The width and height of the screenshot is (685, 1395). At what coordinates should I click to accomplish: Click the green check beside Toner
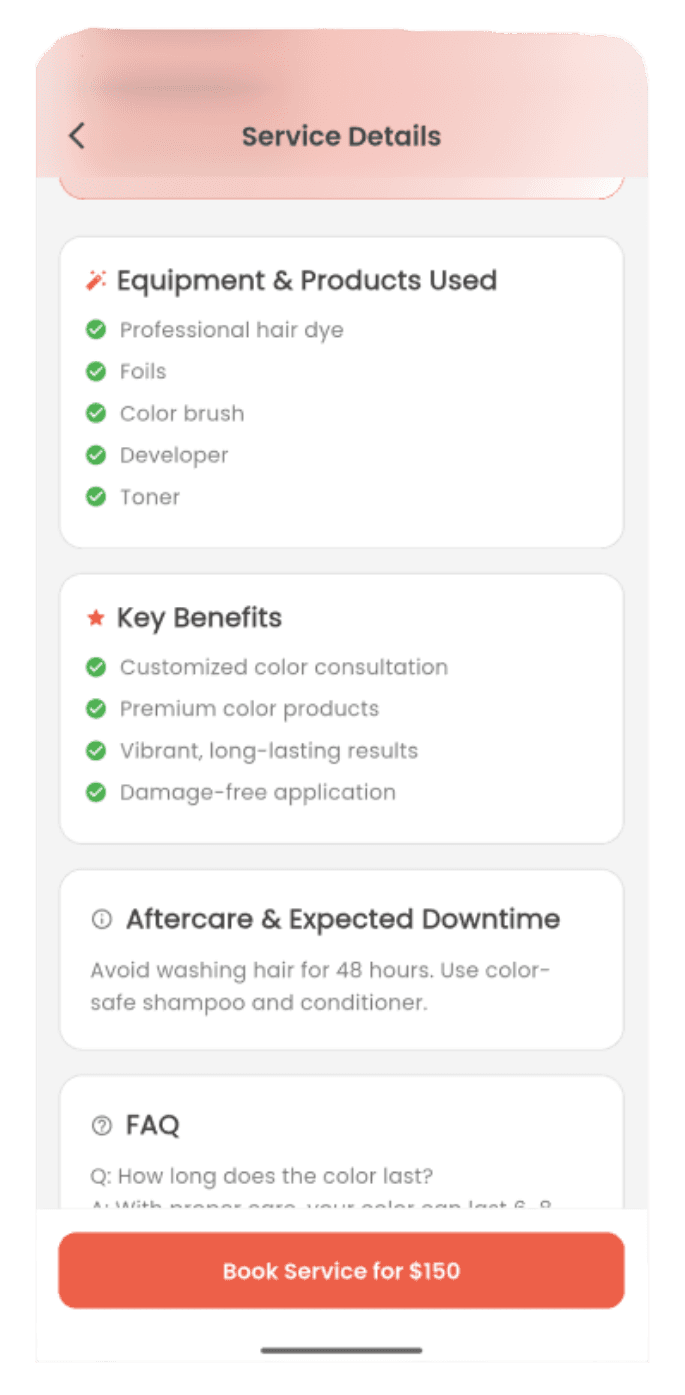pos(96,497)
